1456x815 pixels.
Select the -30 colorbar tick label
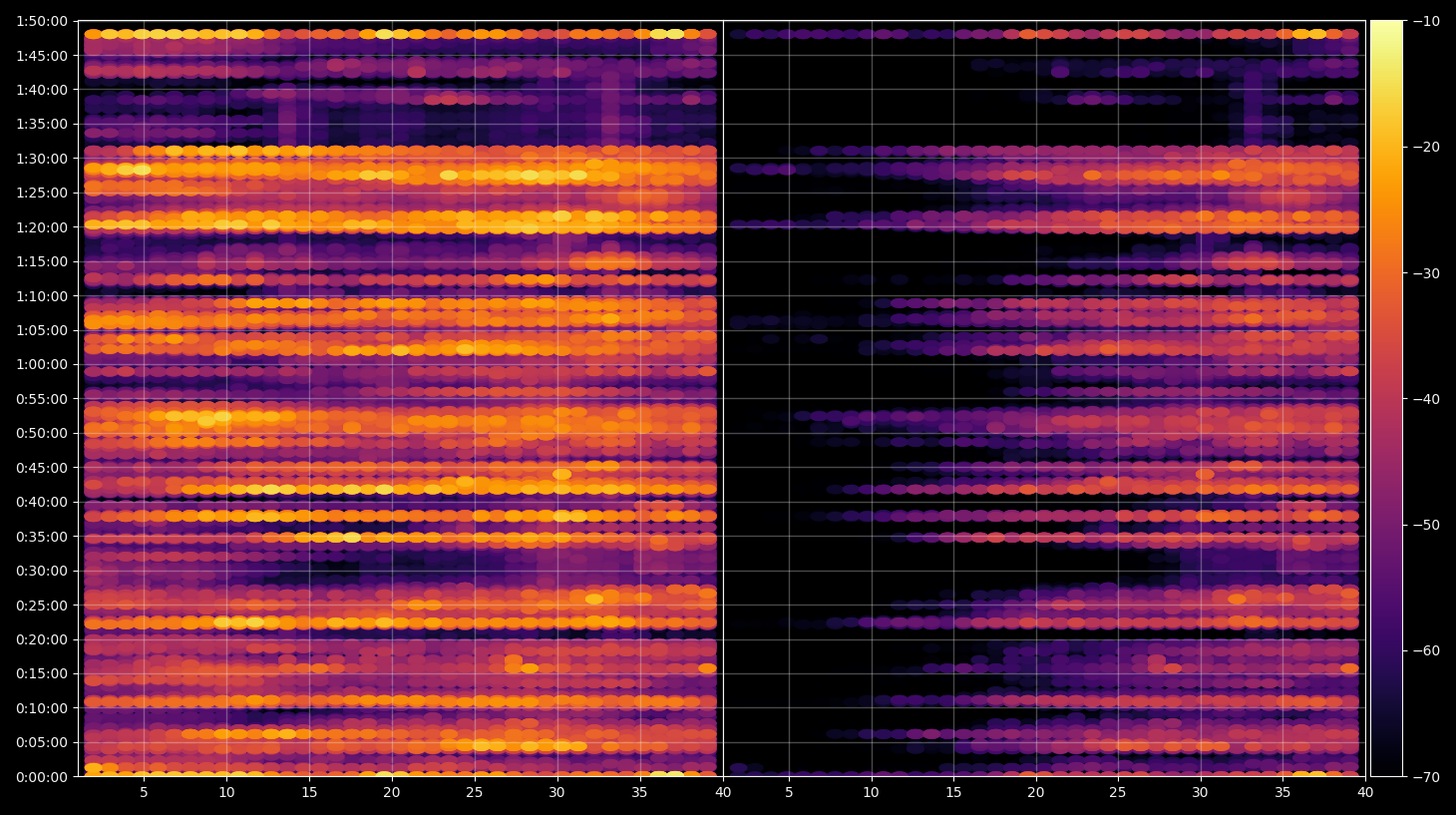pyautogui.click(x=1427, y=273)
